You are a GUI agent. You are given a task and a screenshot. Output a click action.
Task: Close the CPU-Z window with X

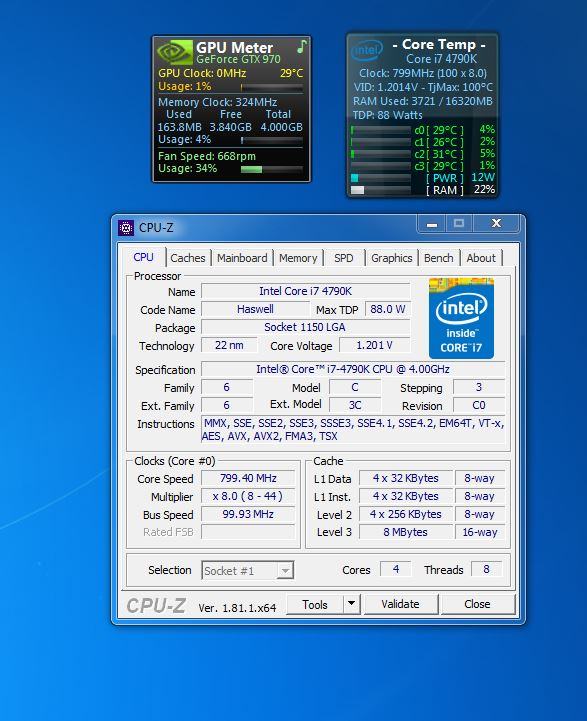pyautogui.click(x=496, y=223)
